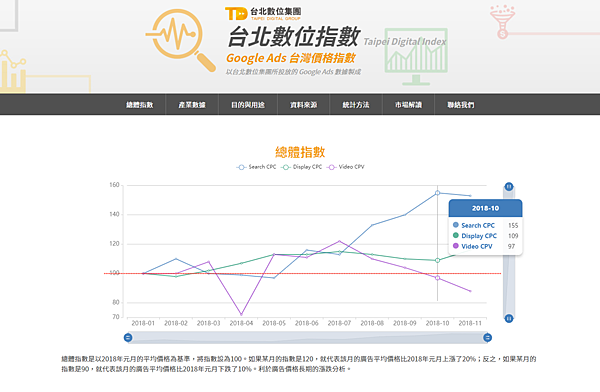
Task: Click the 總體指數 chart title
Action: click(300, 152)
